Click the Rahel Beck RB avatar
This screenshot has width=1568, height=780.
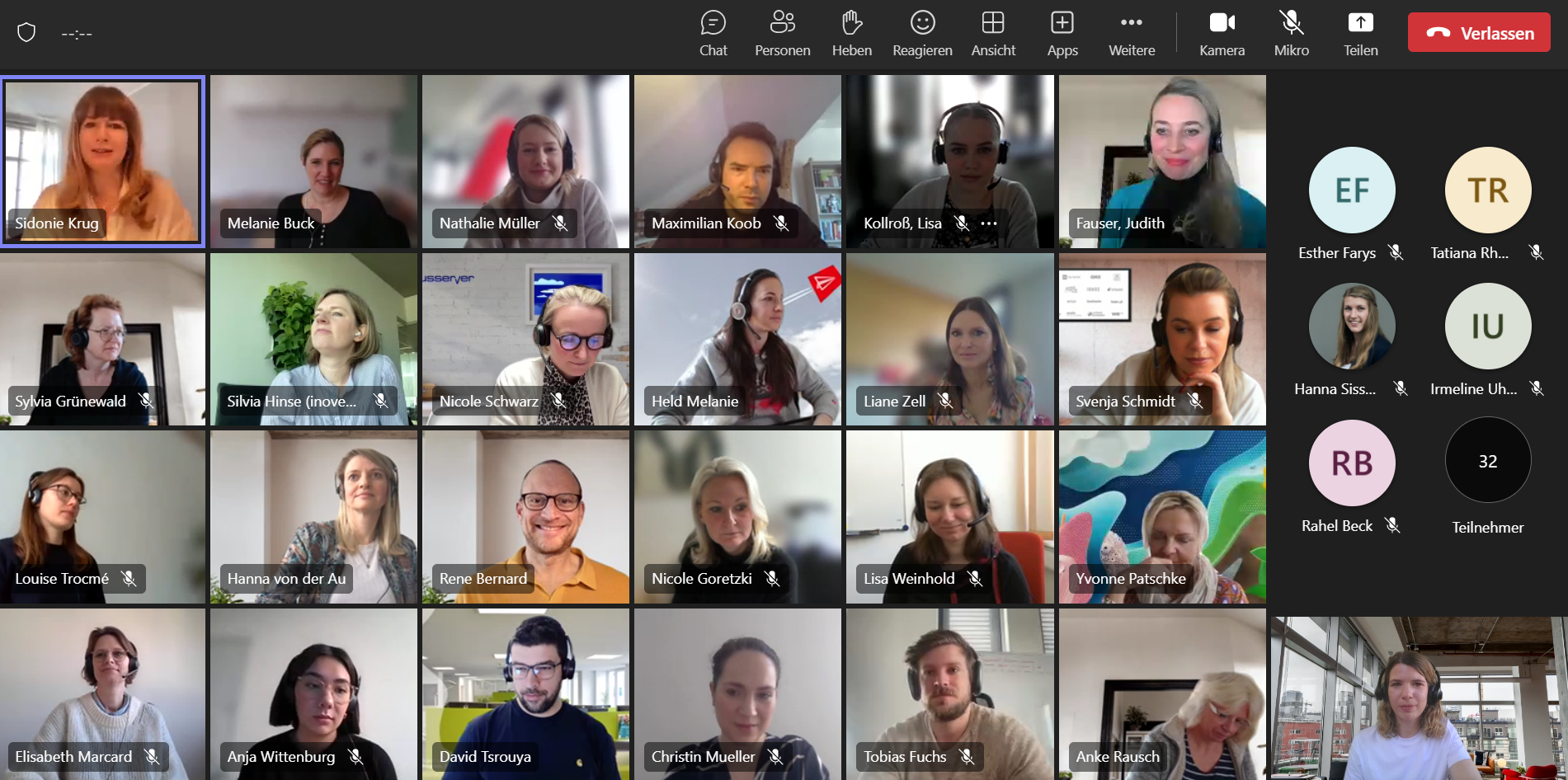[x=1352, y=463]
